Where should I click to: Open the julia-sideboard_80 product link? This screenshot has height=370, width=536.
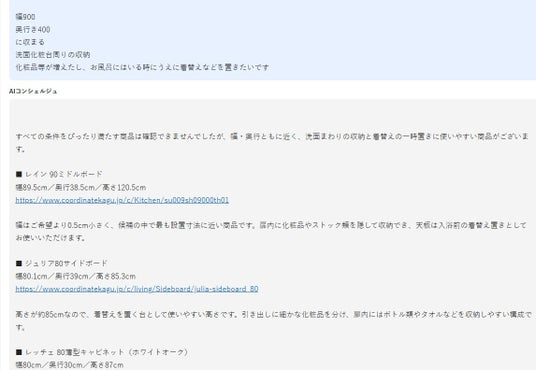tap(137, 289)
